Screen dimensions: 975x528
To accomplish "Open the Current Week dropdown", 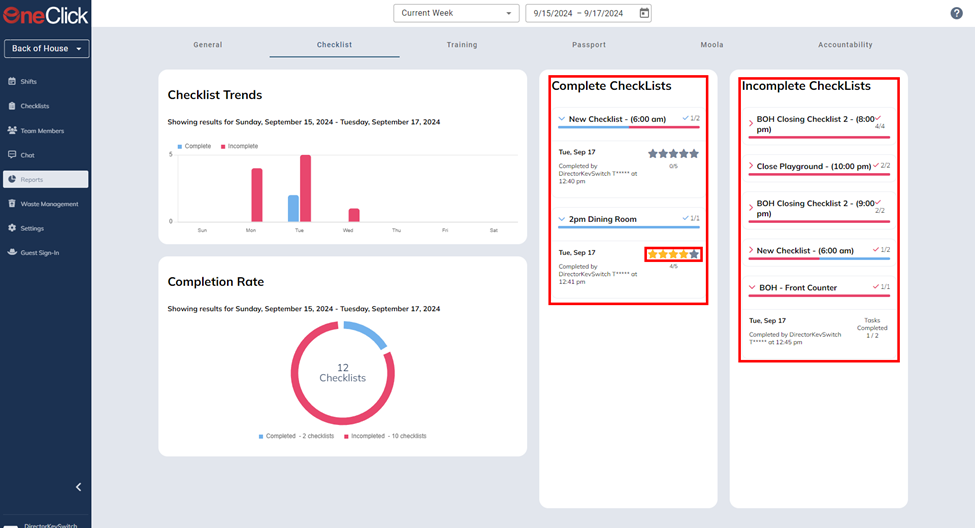I will [x=456, y=13].
